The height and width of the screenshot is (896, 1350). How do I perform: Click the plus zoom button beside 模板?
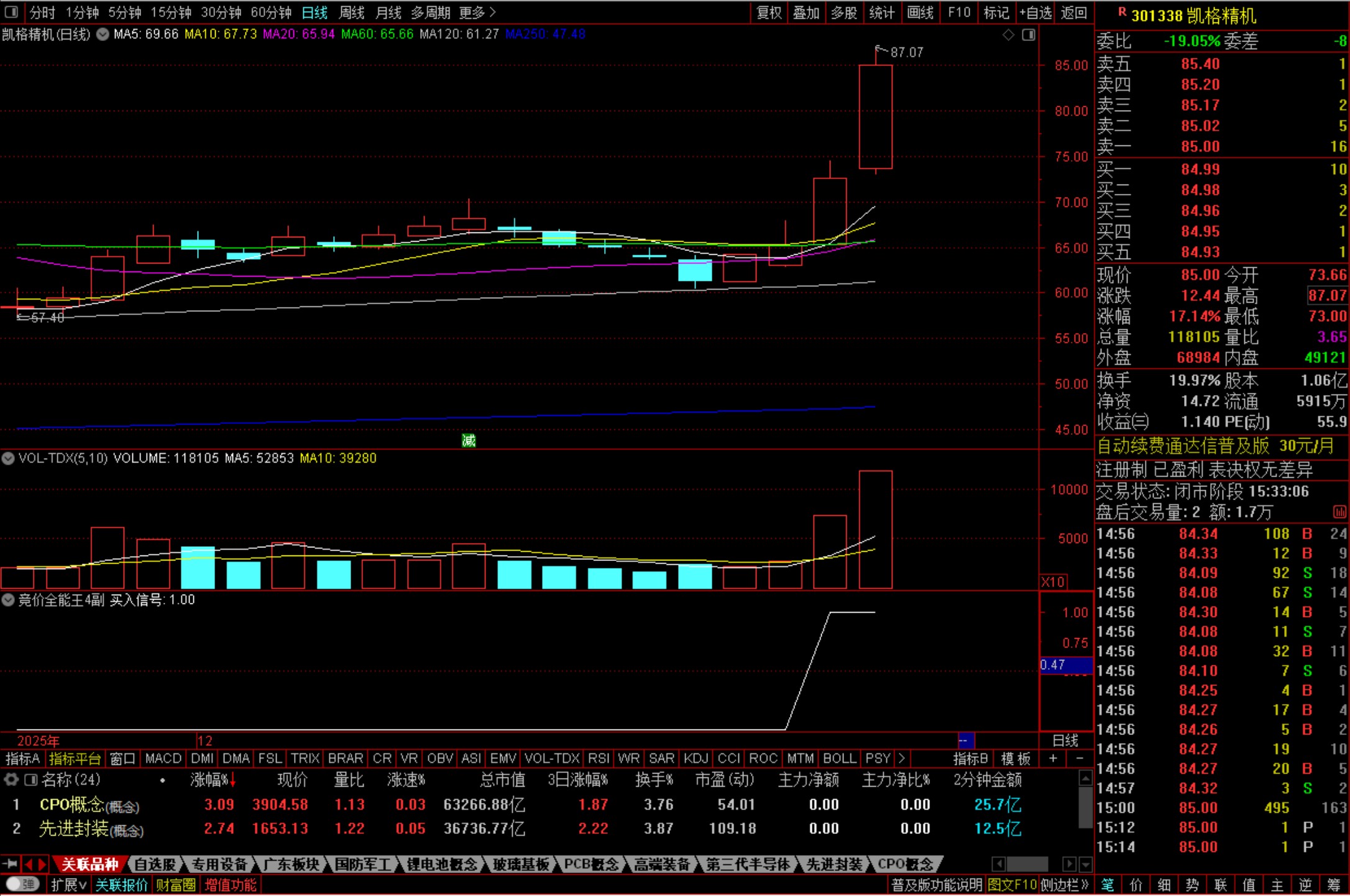pos(1053,758)
